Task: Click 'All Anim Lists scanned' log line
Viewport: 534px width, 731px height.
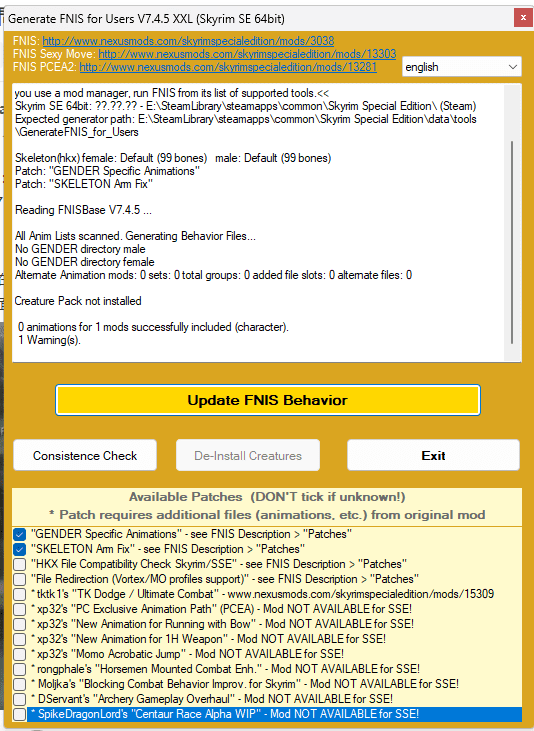Action: [x=135, y=236]
